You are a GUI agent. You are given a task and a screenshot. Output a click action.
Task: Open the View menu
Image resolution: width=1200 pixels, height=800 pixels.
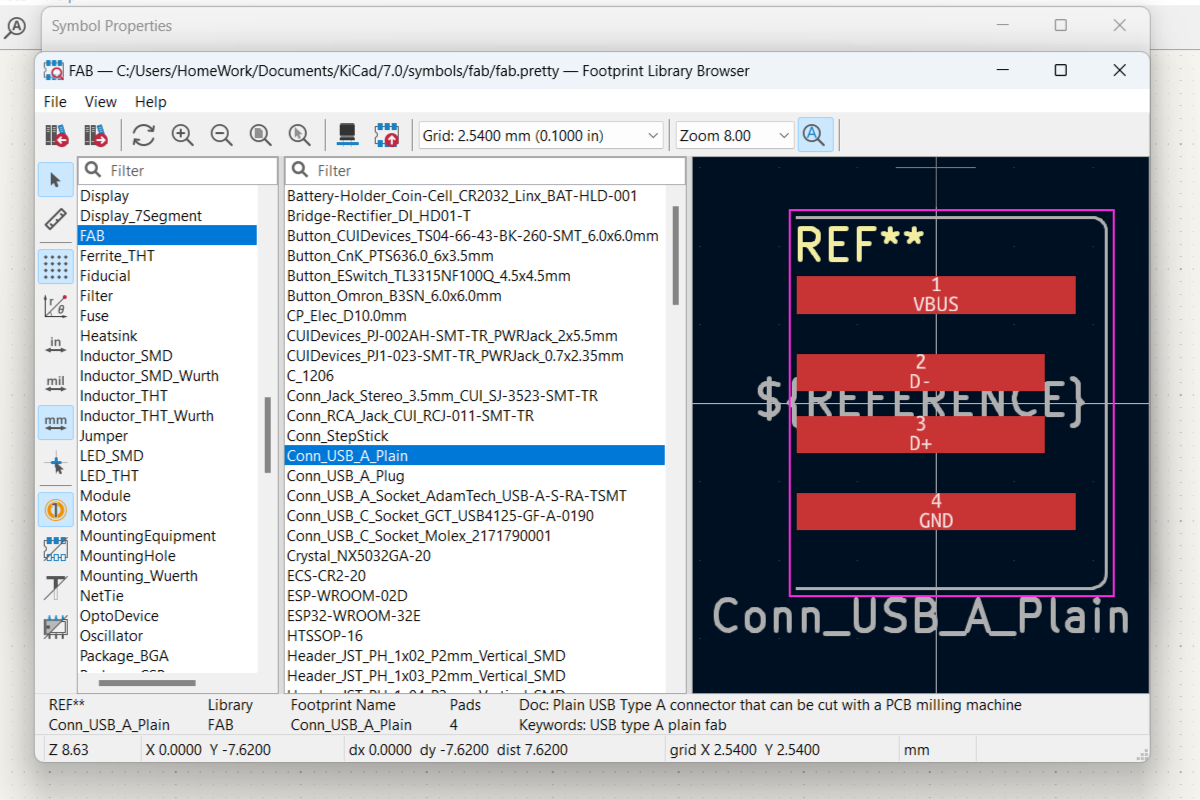click(100, 102)
